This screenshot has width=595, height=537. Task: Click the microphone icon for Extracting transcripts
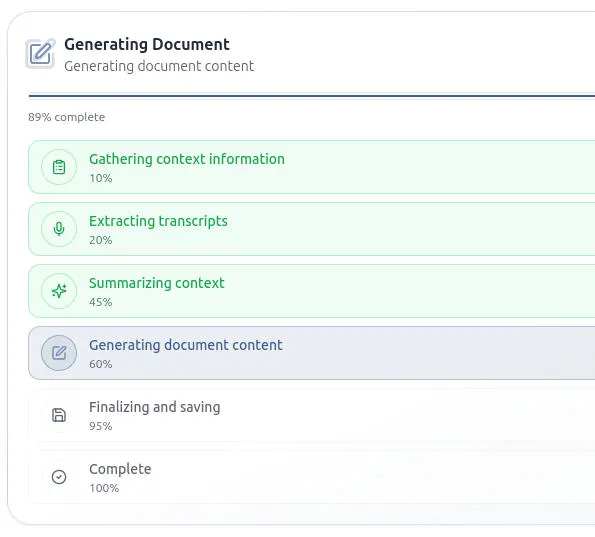pyautogui.click(x=59, y=229)
